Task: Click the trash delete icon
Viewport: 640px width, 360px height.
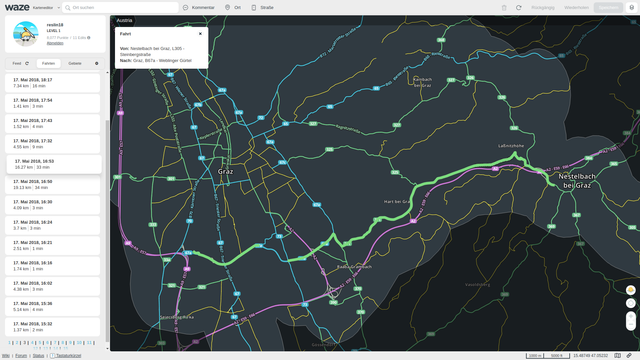Action: pos(504,8)
